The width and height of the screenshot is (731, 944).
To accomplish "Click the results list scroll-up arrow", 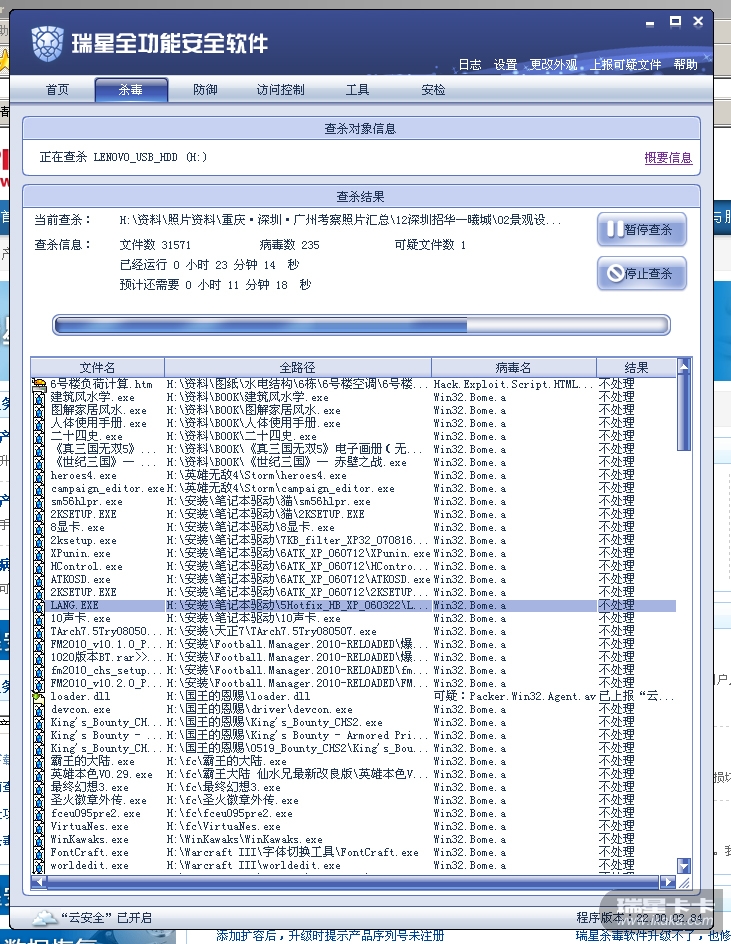I will [683, 365].
